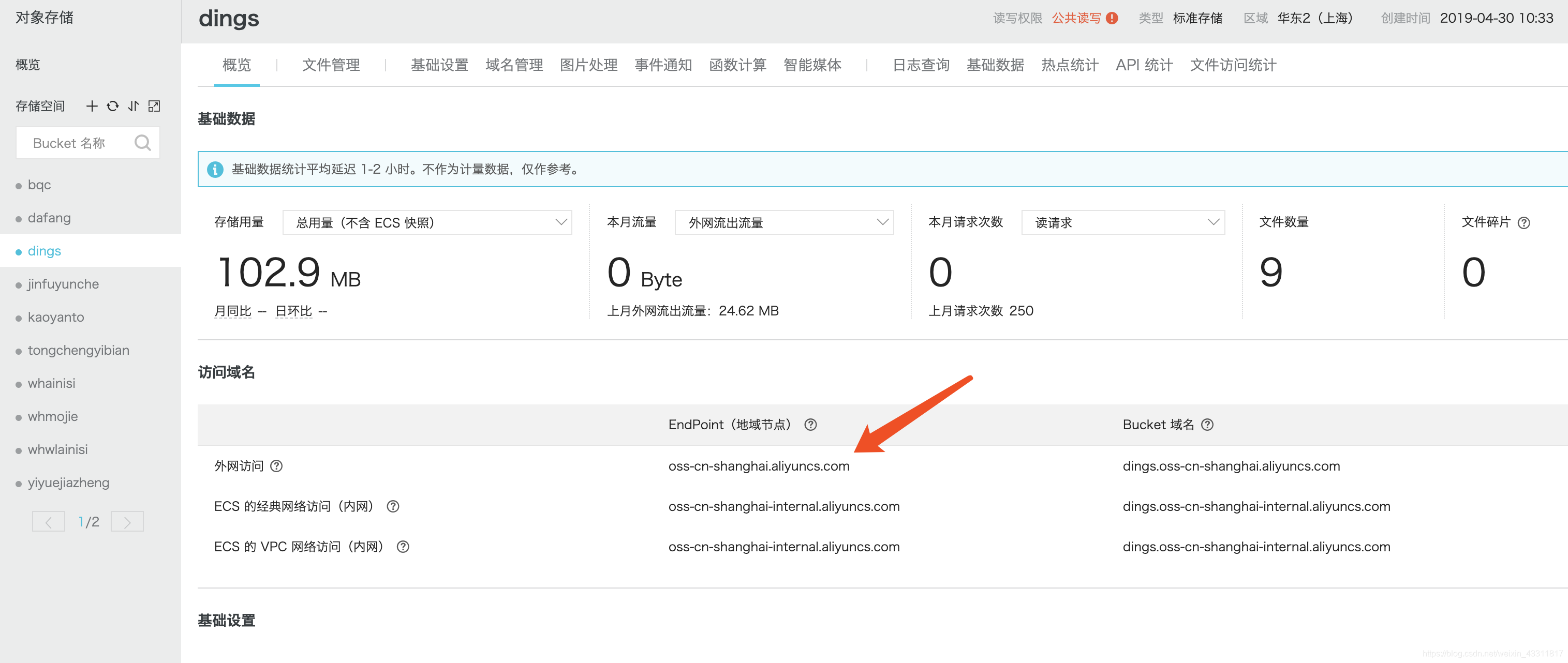Open the 读请求 dropdown
The image size is (1568, 663).
pos(1123,222)
